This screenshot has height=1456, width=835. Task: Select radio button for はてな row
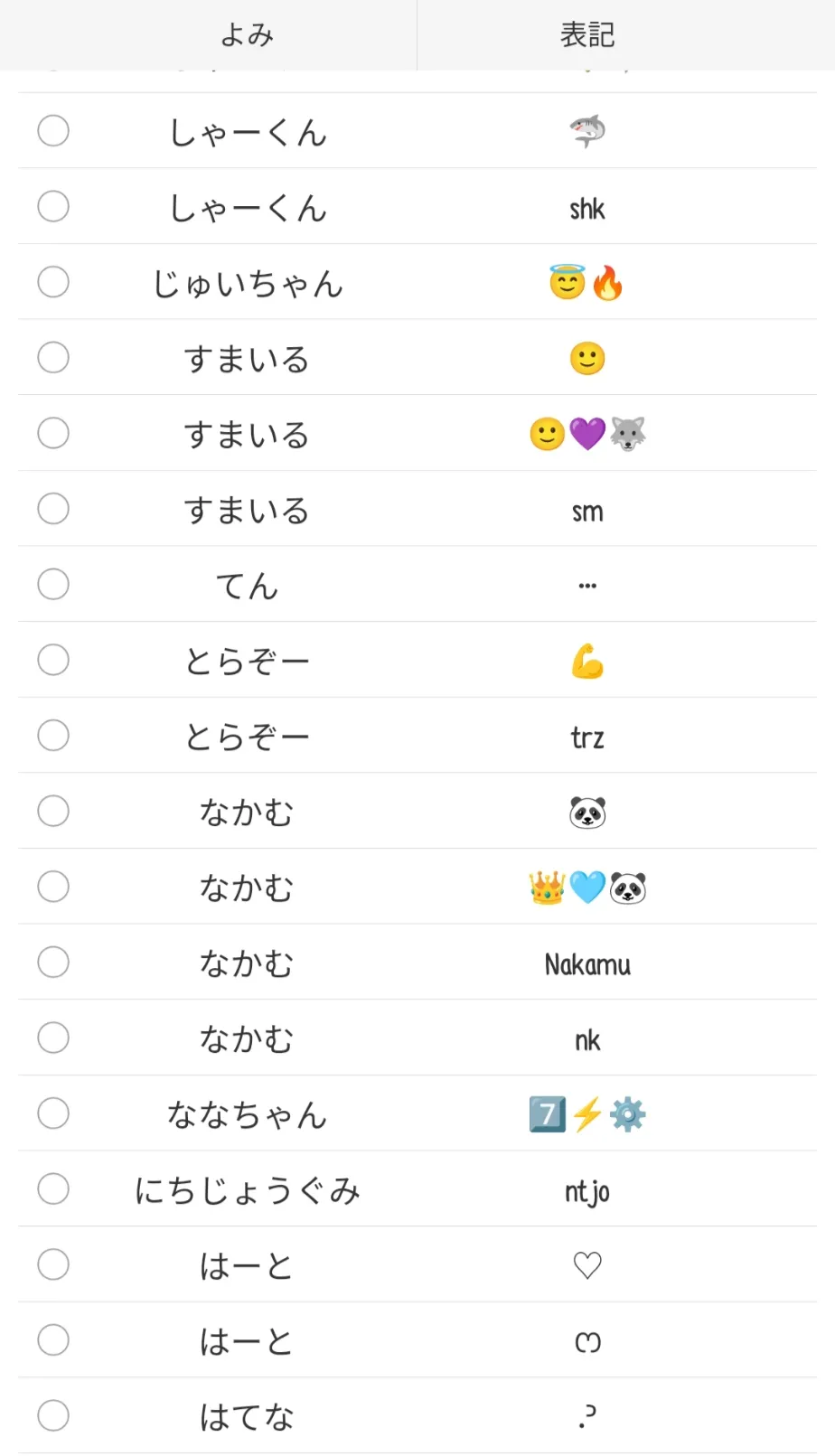click(x=53, y=1415)
